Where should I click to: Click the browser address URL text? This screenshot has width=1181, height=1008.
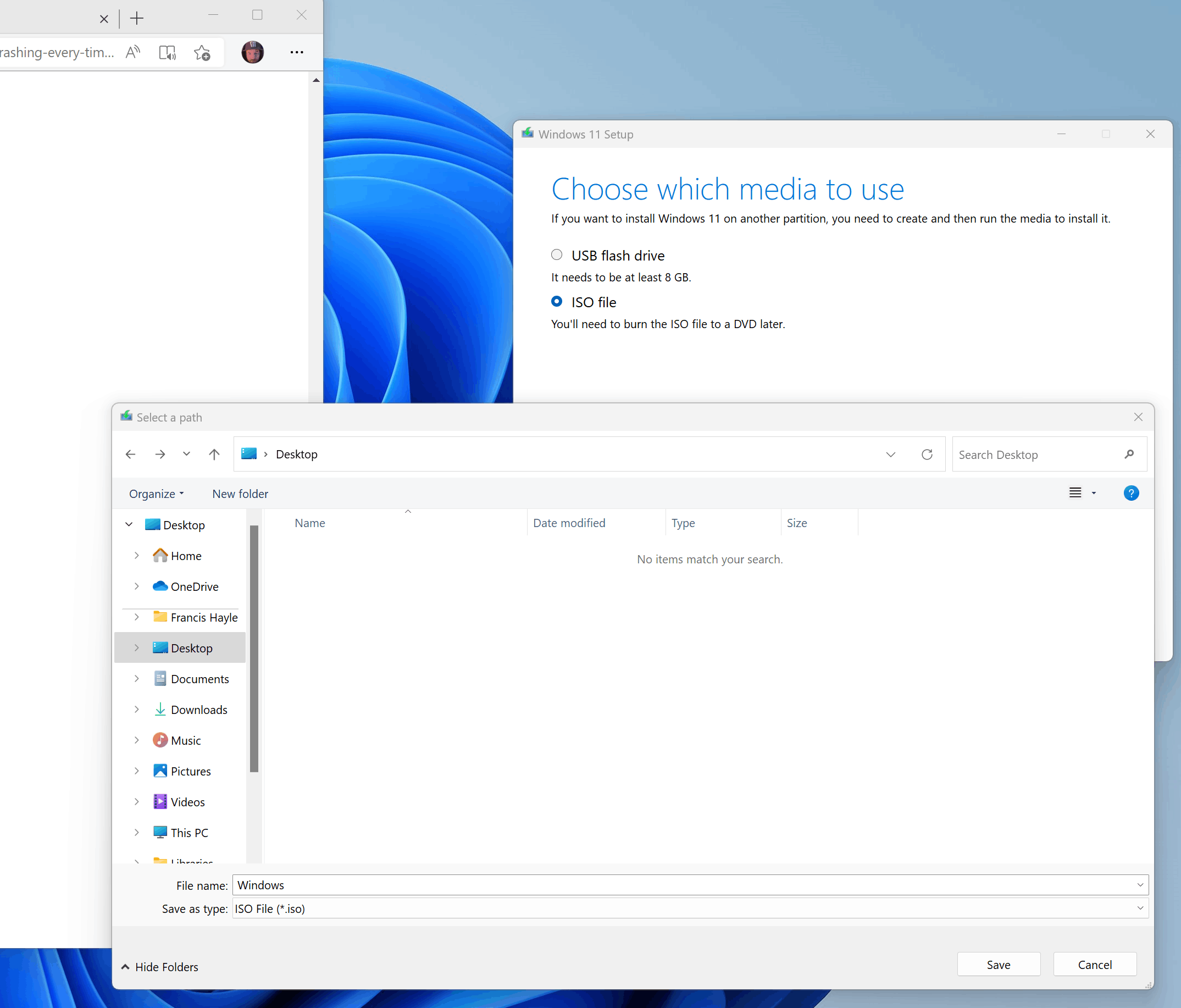coord(57,52)
